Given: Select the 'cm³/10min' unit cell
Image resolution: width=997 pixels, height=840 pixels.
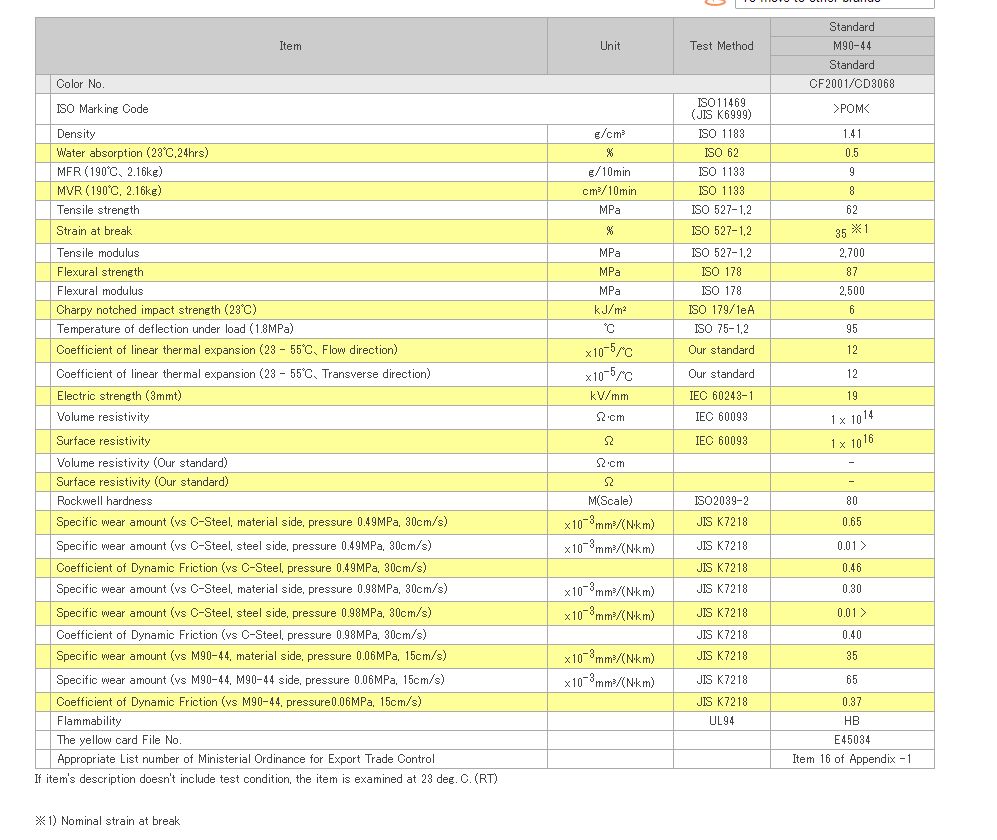Looking at the screenshot, I should pyautogui.click(x=610, y=191).
